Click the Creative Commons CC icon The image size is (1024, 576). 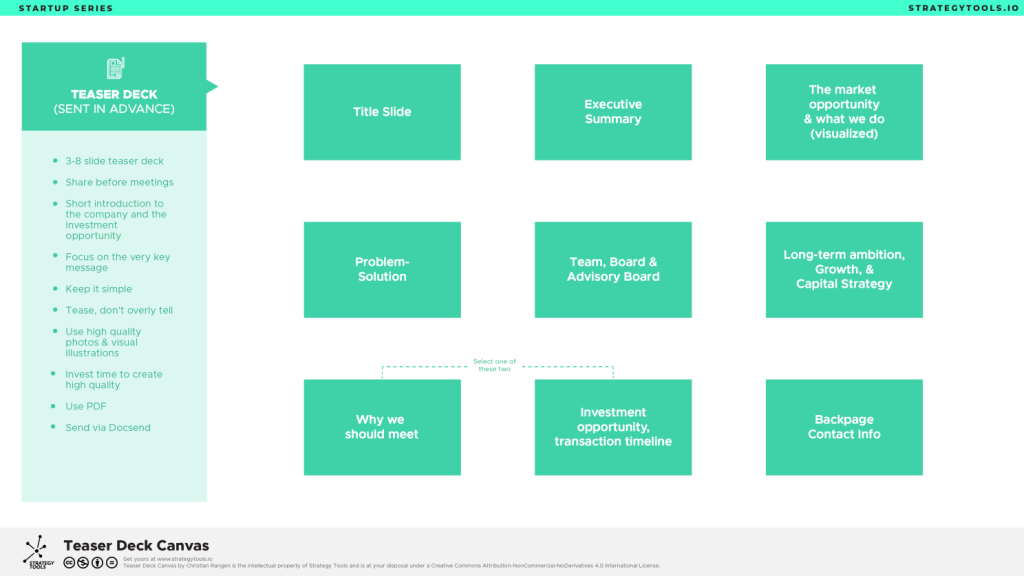tap(69, 562)
